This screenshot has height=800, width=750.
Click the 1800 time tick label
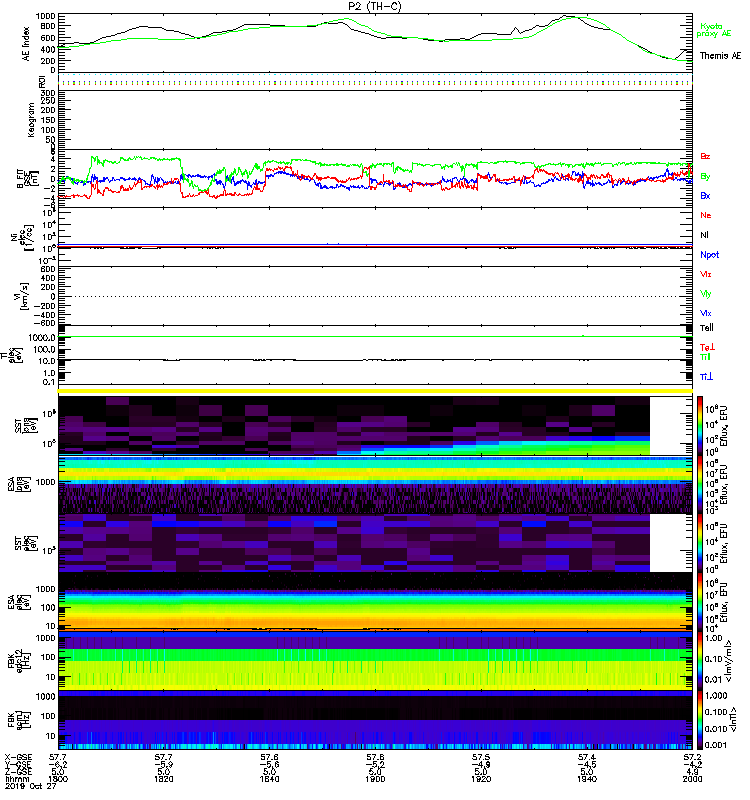coord(58,779)
